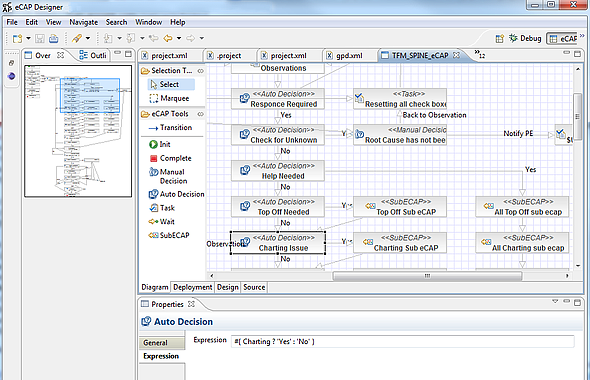The width and height of the screenshot is (590, 380).
Task: Open the Edit menu
Action: point(32,22)
